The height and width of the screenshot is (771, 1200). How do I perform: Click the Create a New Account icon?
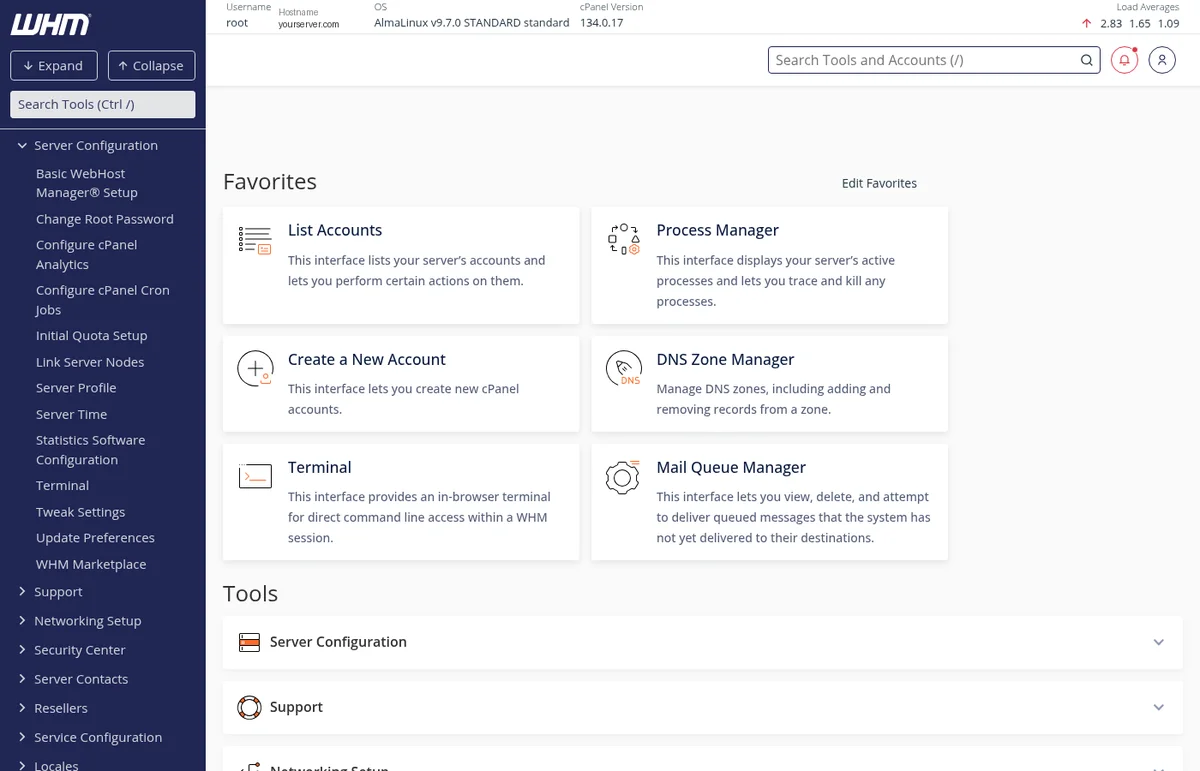(255, 368)
